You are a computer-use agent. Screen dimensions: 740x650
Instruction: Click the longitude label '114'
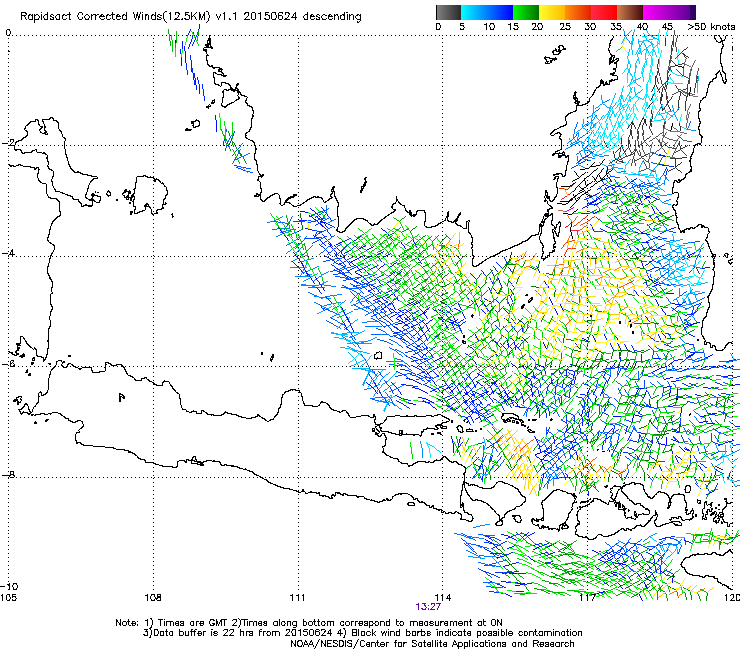point(443,598)
